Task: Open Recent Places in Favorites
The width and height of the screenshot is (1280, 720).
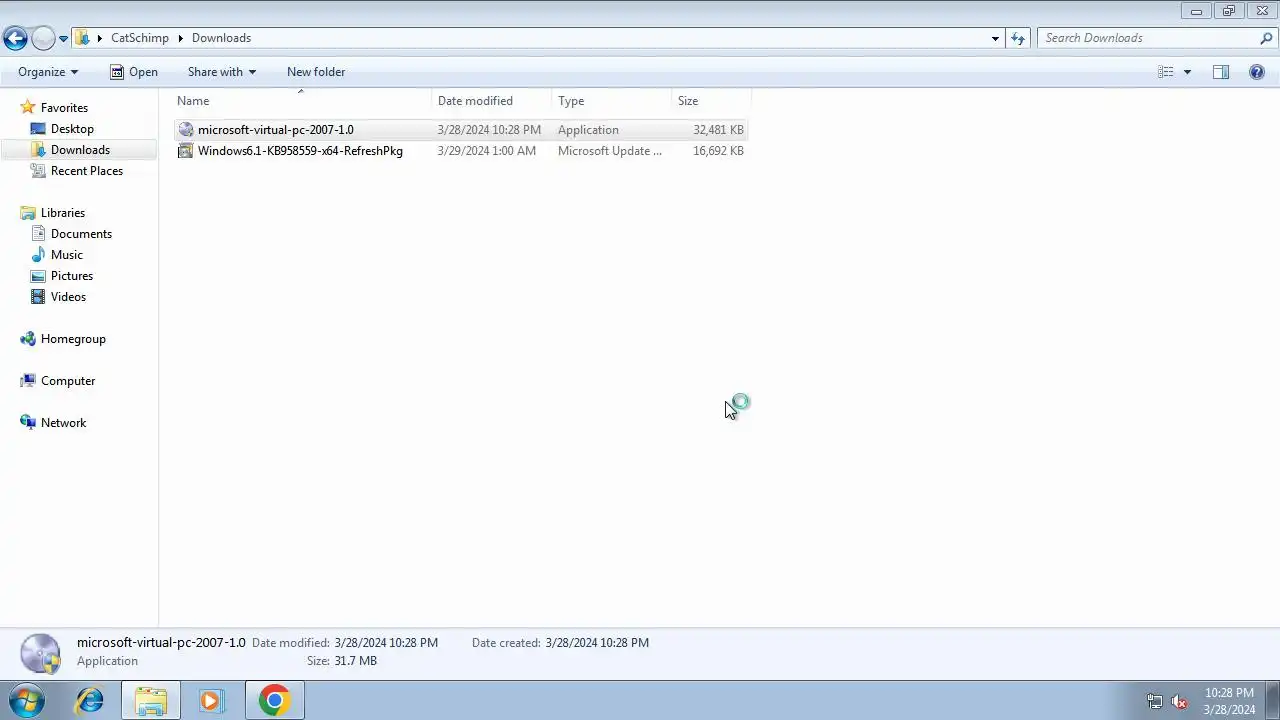Action: click(87, 171)
